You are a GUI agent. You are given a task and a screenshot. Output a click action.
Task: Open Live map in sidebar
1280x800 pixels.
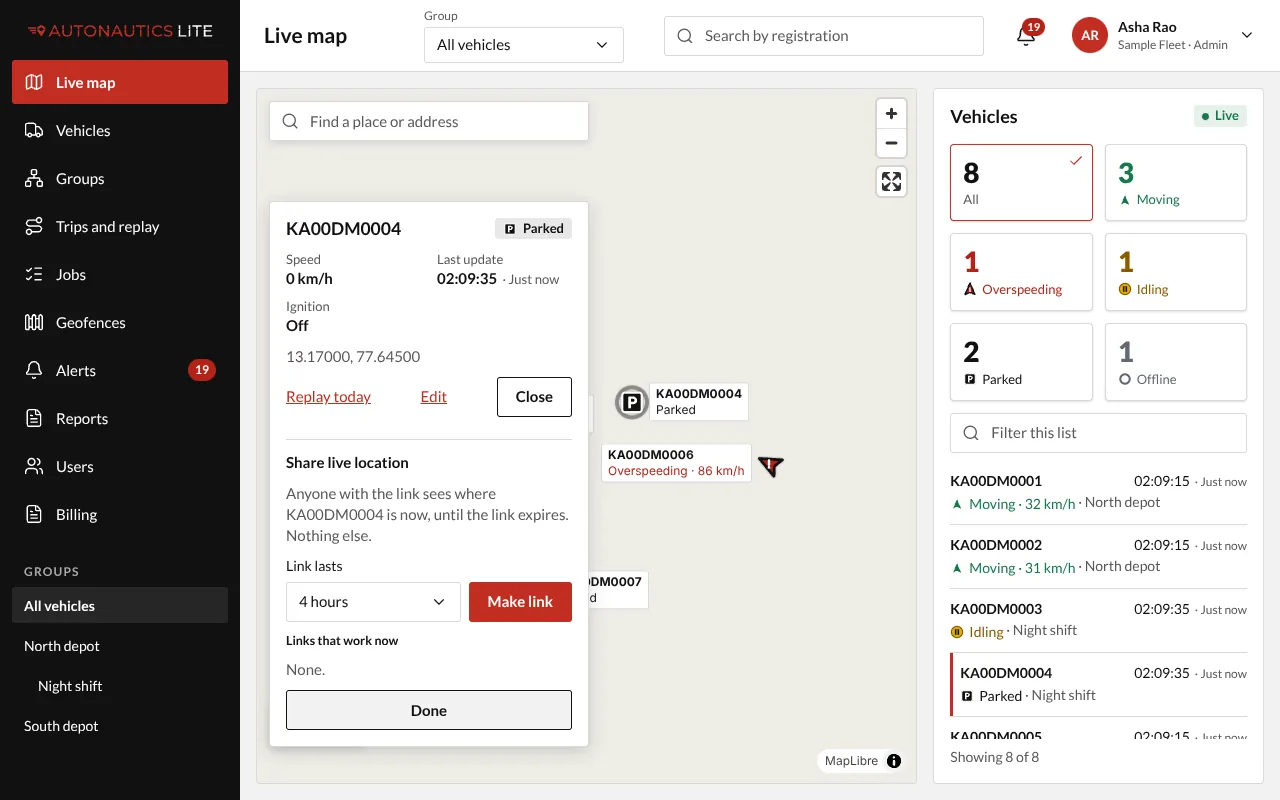(120, 82)
